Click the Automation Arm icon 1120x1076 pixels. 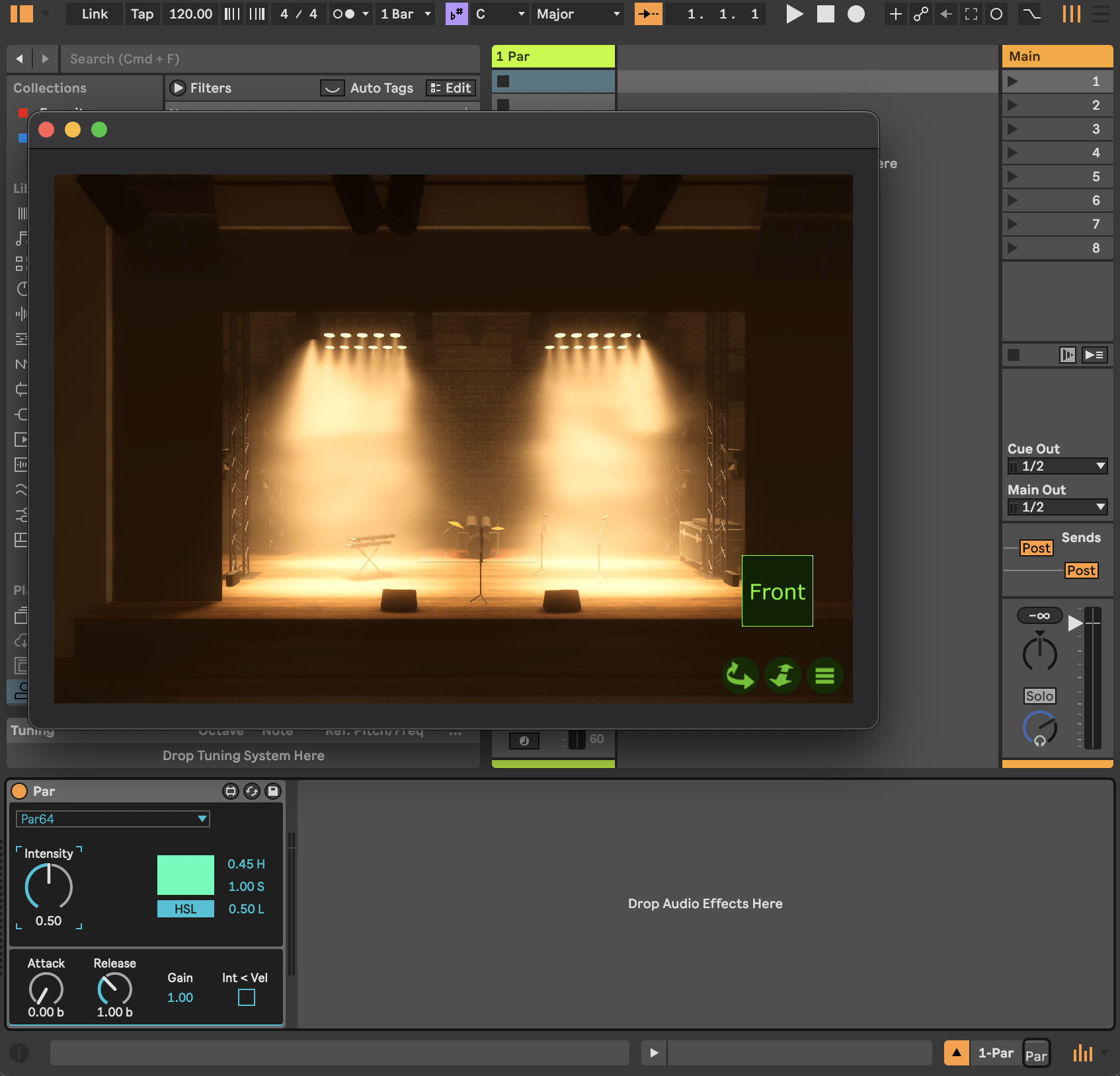tap(921, 14)
